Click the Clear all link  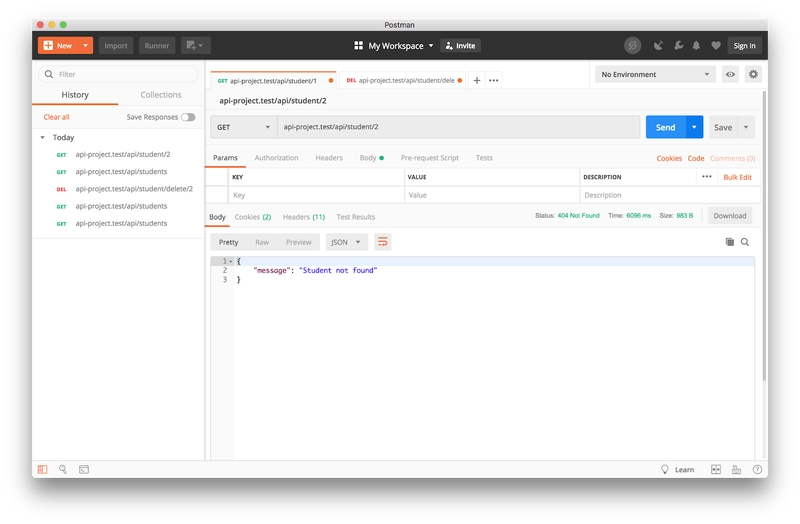coord(56,117)
